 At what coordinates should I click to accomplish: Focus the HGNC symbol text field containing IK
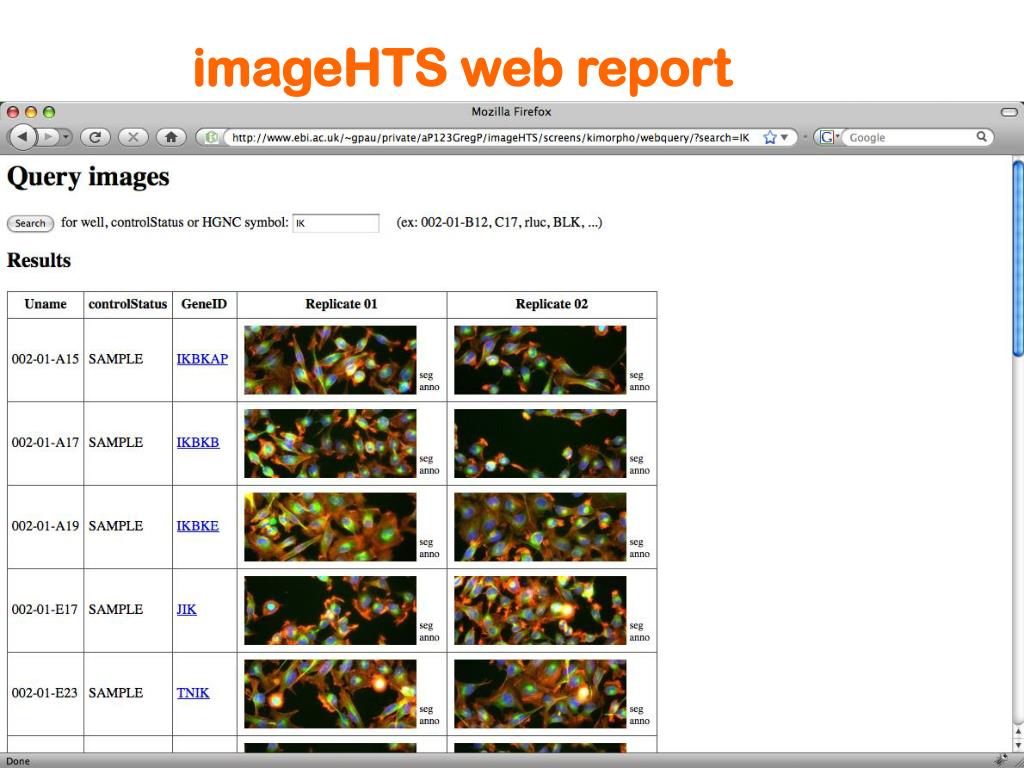[336, 223]
